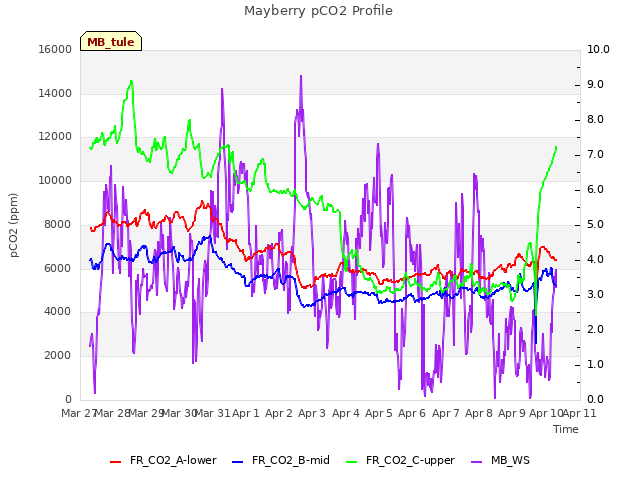
Task: Click the green FR_CO2_C-upper legend swatch
Action: click(x=351, y=462)
